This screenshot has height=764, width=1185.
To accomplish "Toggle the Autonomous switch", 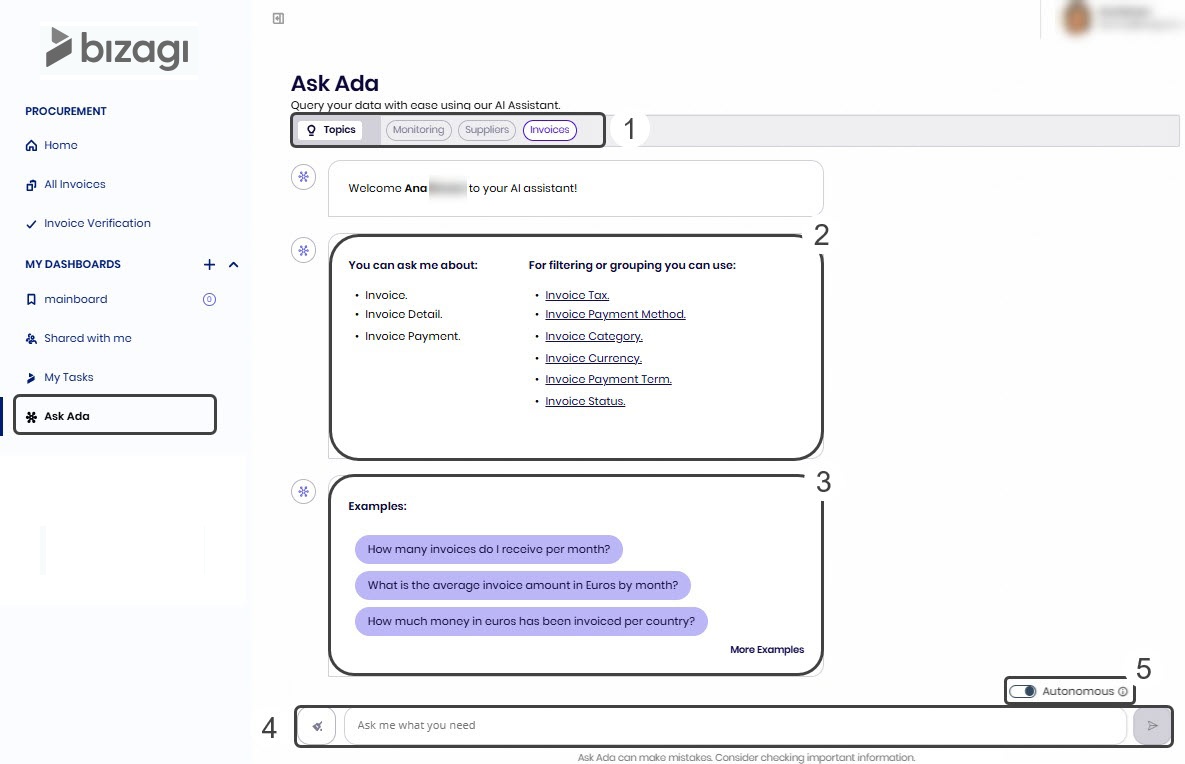I will pos(1023,691).
